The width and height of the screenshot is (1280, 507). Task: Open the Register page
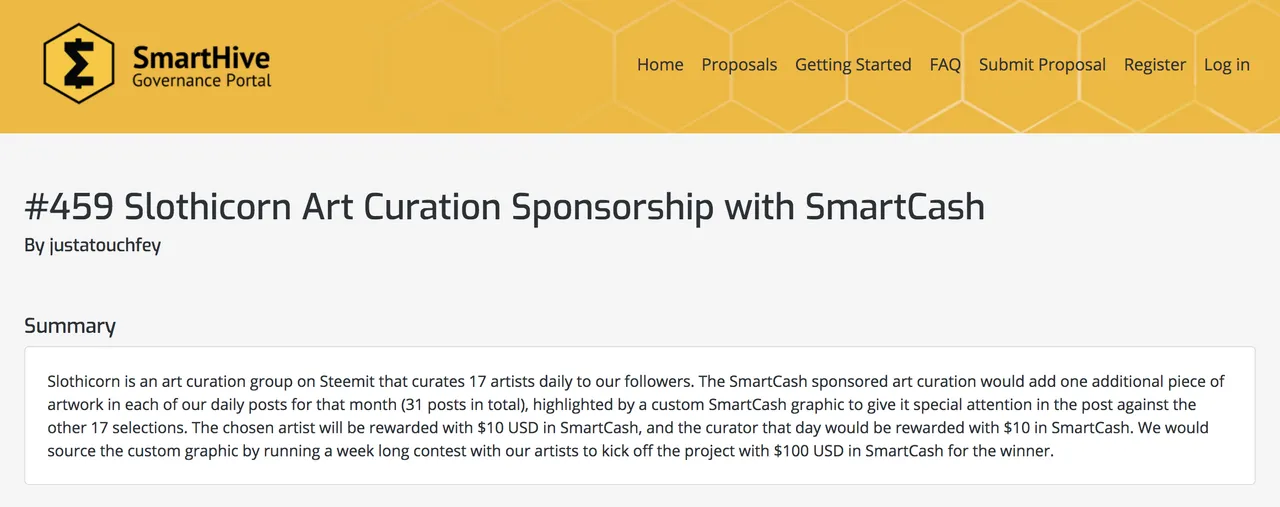pos(1155,64)
